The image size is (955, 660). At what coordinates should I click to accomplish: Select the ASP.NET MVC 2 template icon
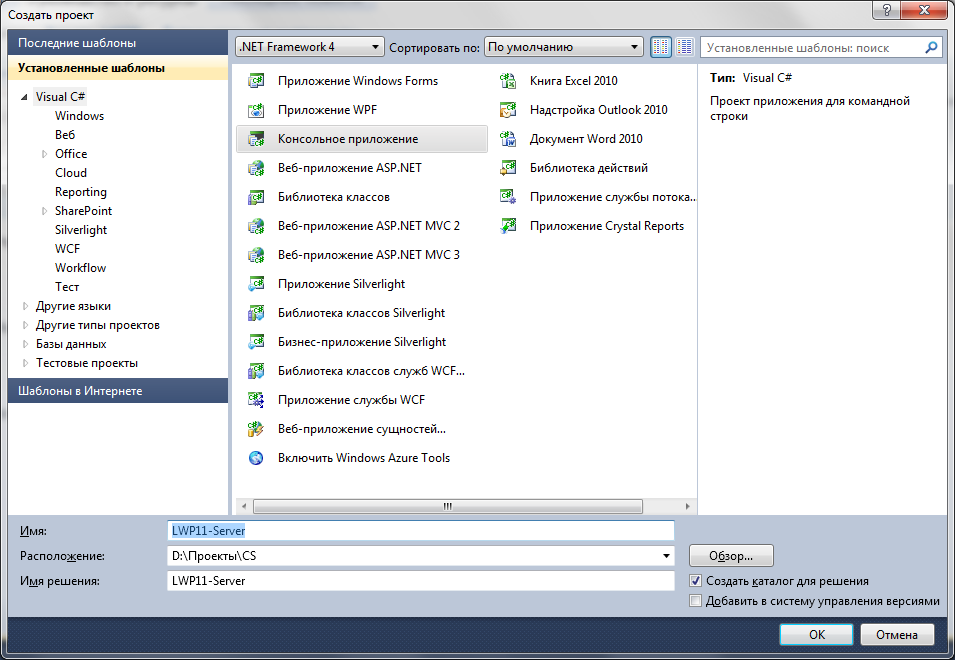(x=256, y=226)
